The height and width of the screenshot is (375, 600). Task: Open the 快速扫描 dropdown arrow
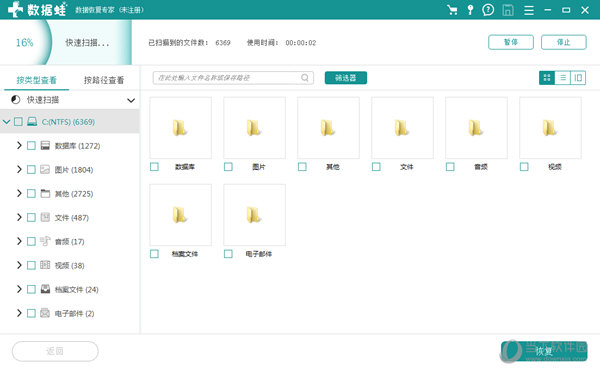tap(131, 100)
